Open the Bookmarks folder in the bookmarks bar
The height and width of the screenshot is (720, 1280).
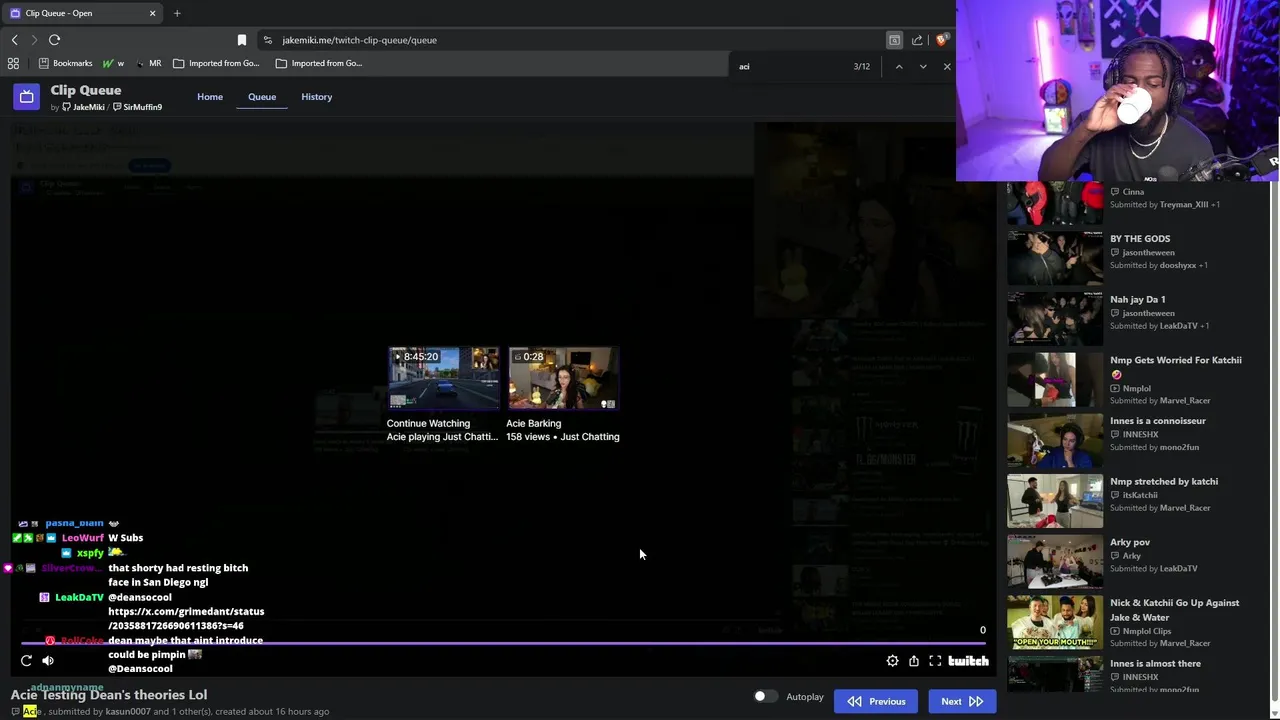click(65, 63)
